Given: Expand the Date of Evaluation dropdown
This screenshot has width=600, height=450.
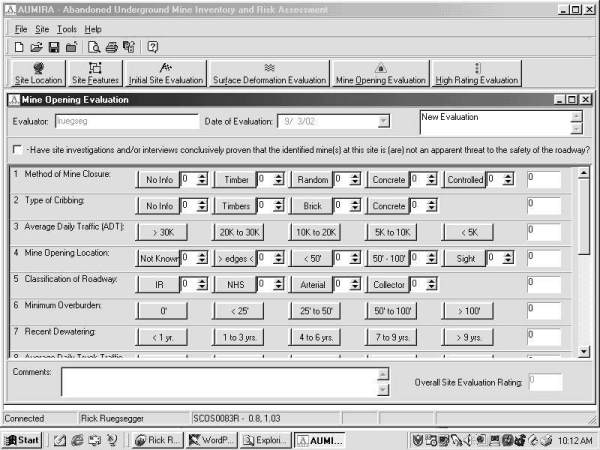Looking at the screenshot, I should pos(383,121).
